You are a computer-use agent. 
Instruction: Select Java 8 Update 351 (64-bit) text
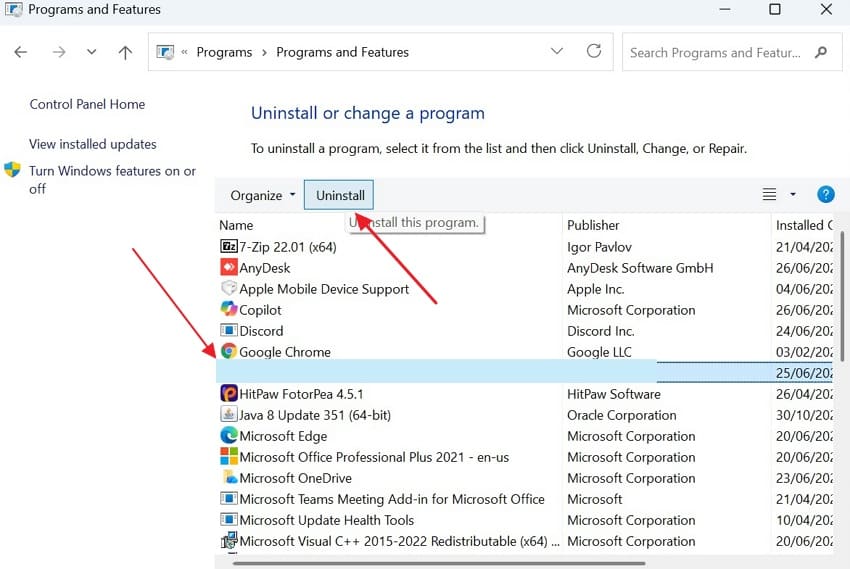(x=315, y=415)
